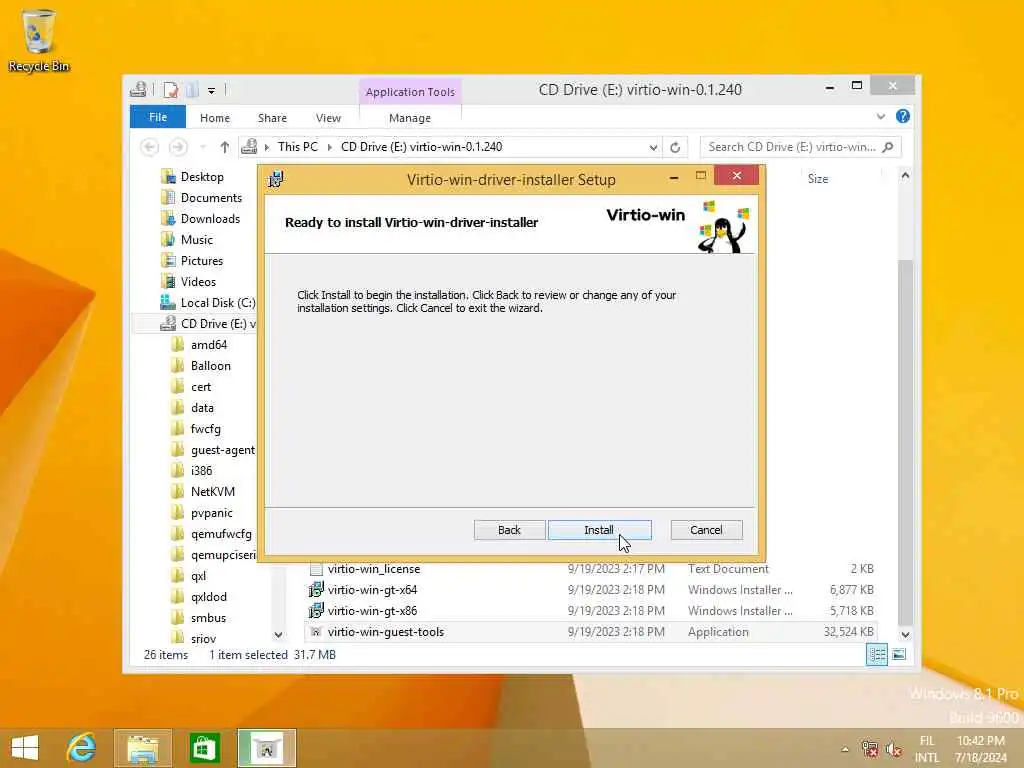Go up one folder level

click(225, 147)
